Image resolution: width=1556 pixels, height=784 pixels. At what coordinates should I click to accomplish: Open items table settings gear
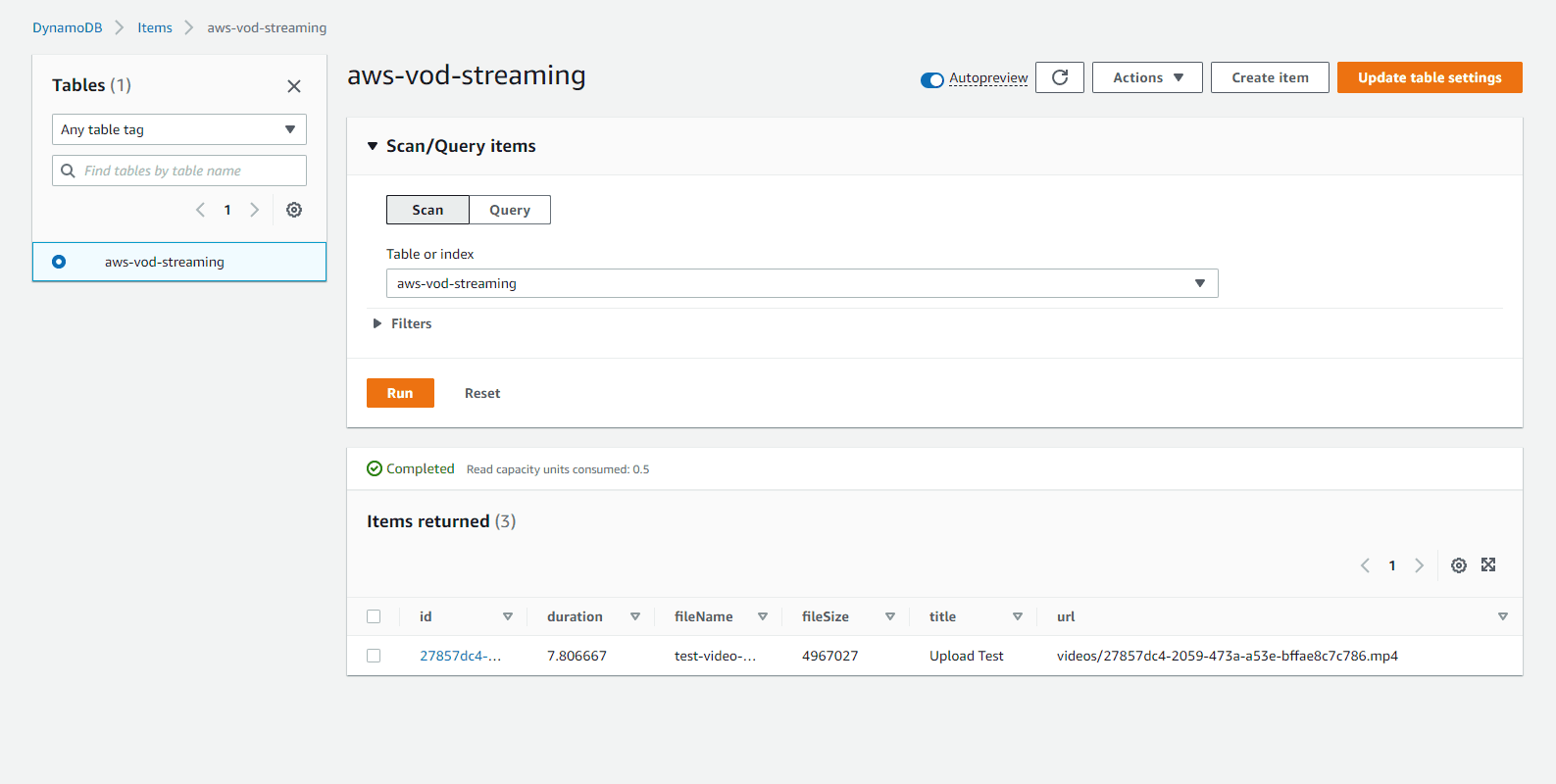coord(1459,565)
